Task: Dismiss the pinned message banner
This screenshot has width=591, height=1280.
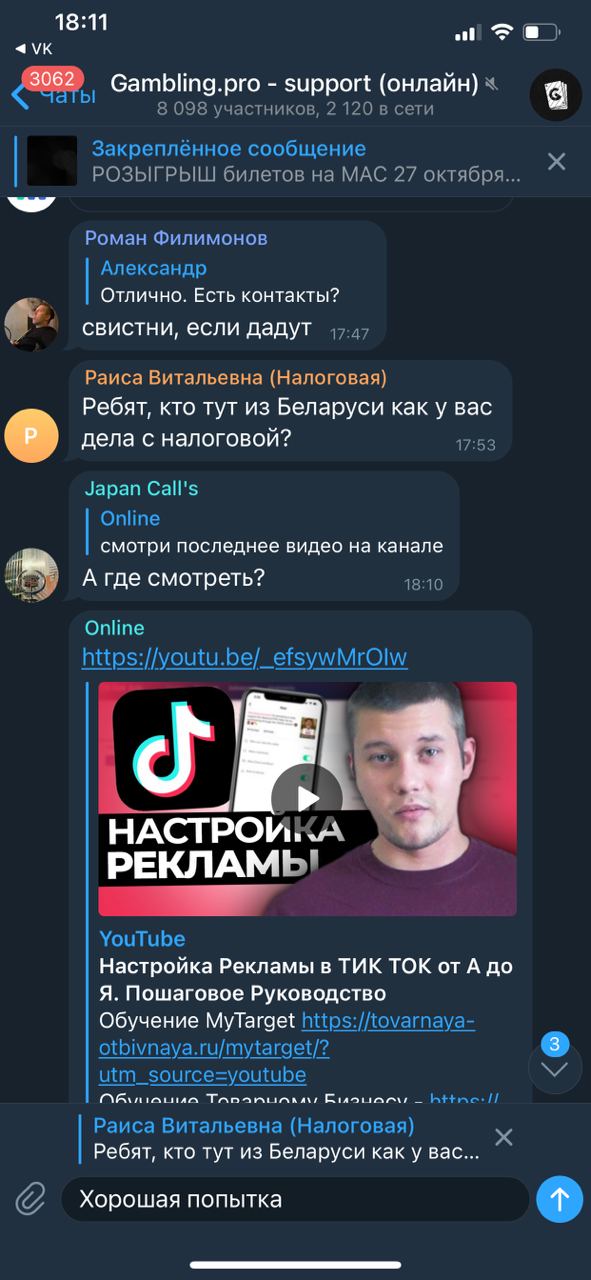Action: (557, 161)
